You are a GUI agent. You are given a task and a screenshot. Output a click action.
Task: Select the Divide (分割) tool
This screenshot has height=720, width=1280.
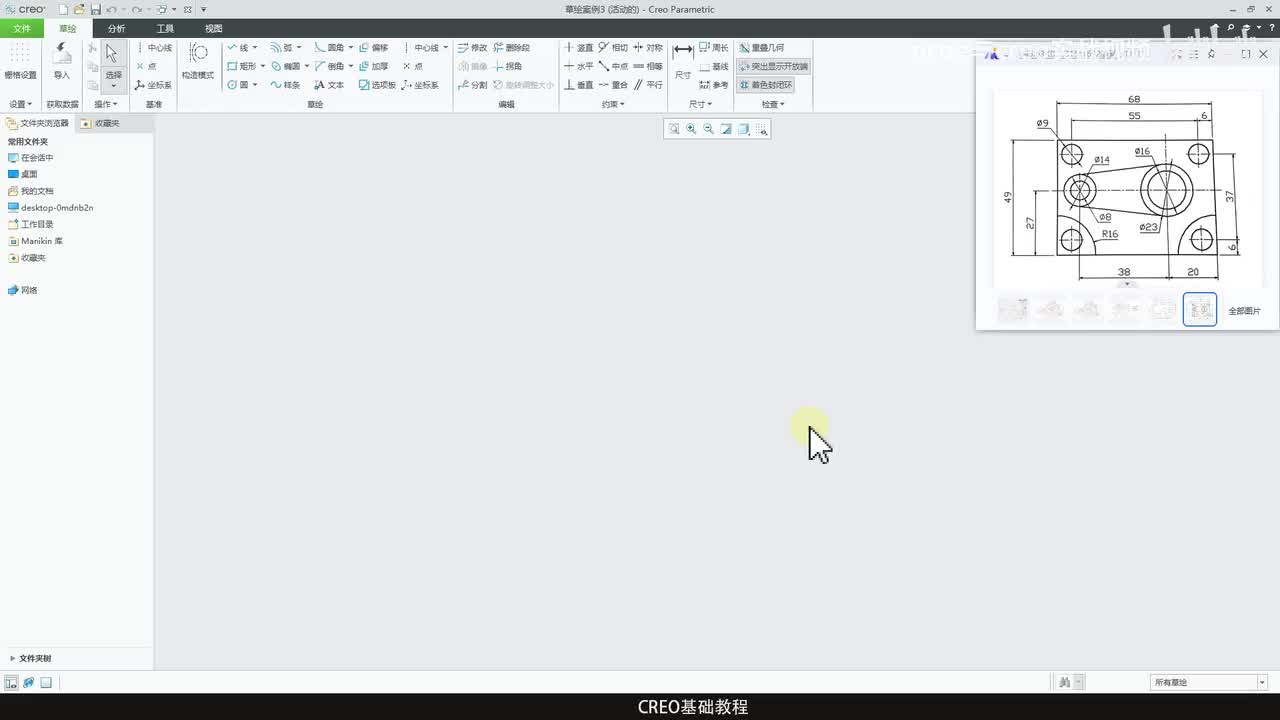(x=472, y=85)
